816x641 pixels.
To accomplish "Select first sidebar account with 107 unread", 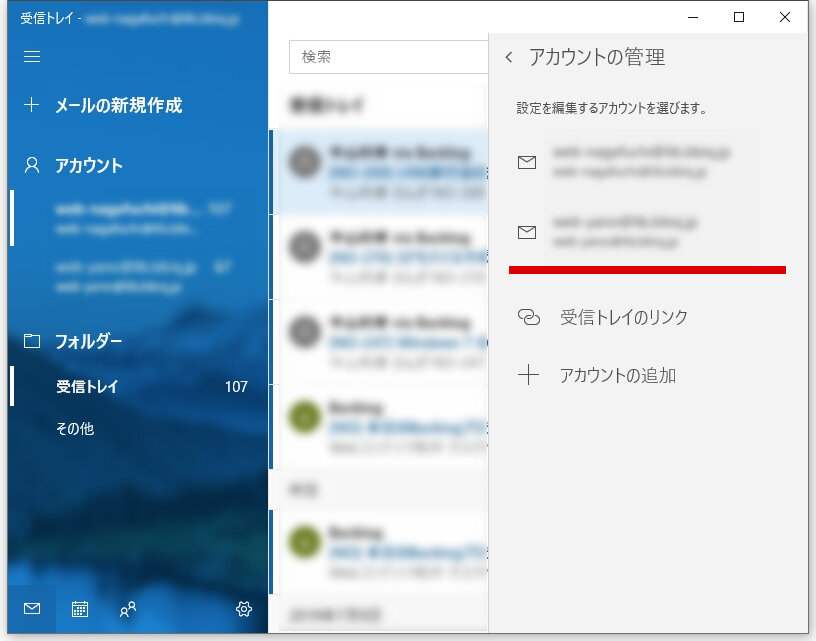I will pos(138,218).
